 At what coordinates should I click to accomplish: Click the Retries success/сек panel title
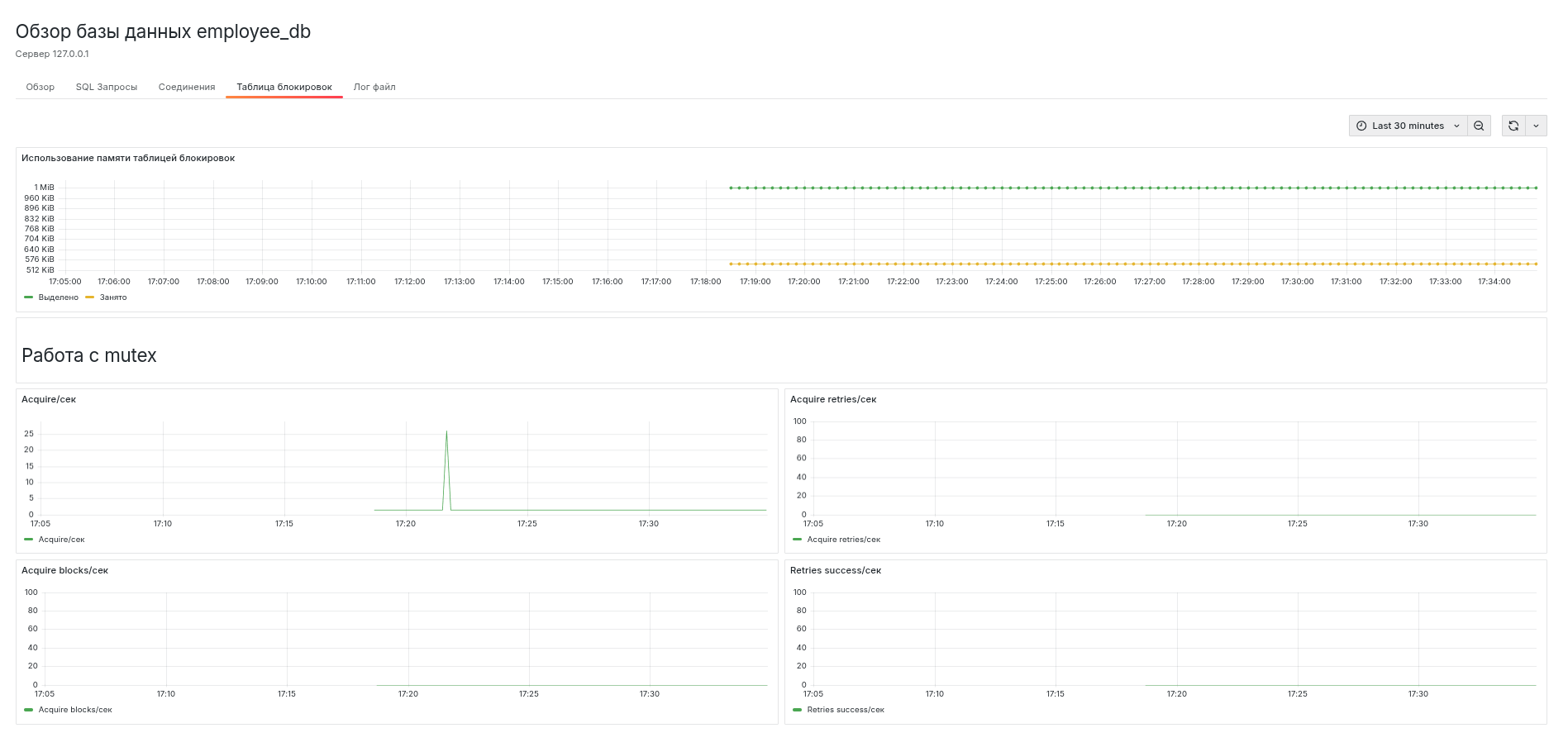tap(835, 570)
